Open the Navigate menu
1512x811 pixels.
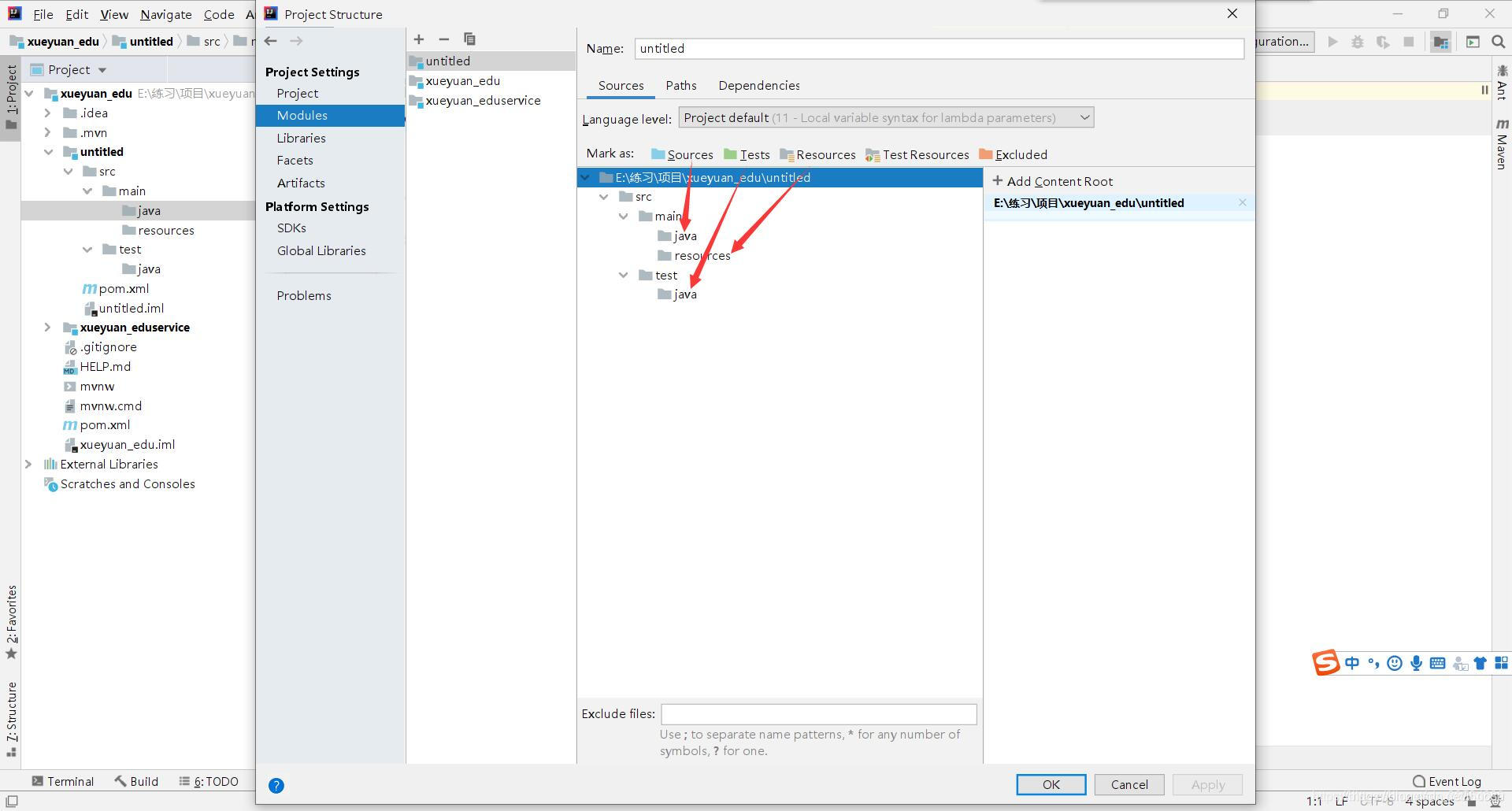165,14
